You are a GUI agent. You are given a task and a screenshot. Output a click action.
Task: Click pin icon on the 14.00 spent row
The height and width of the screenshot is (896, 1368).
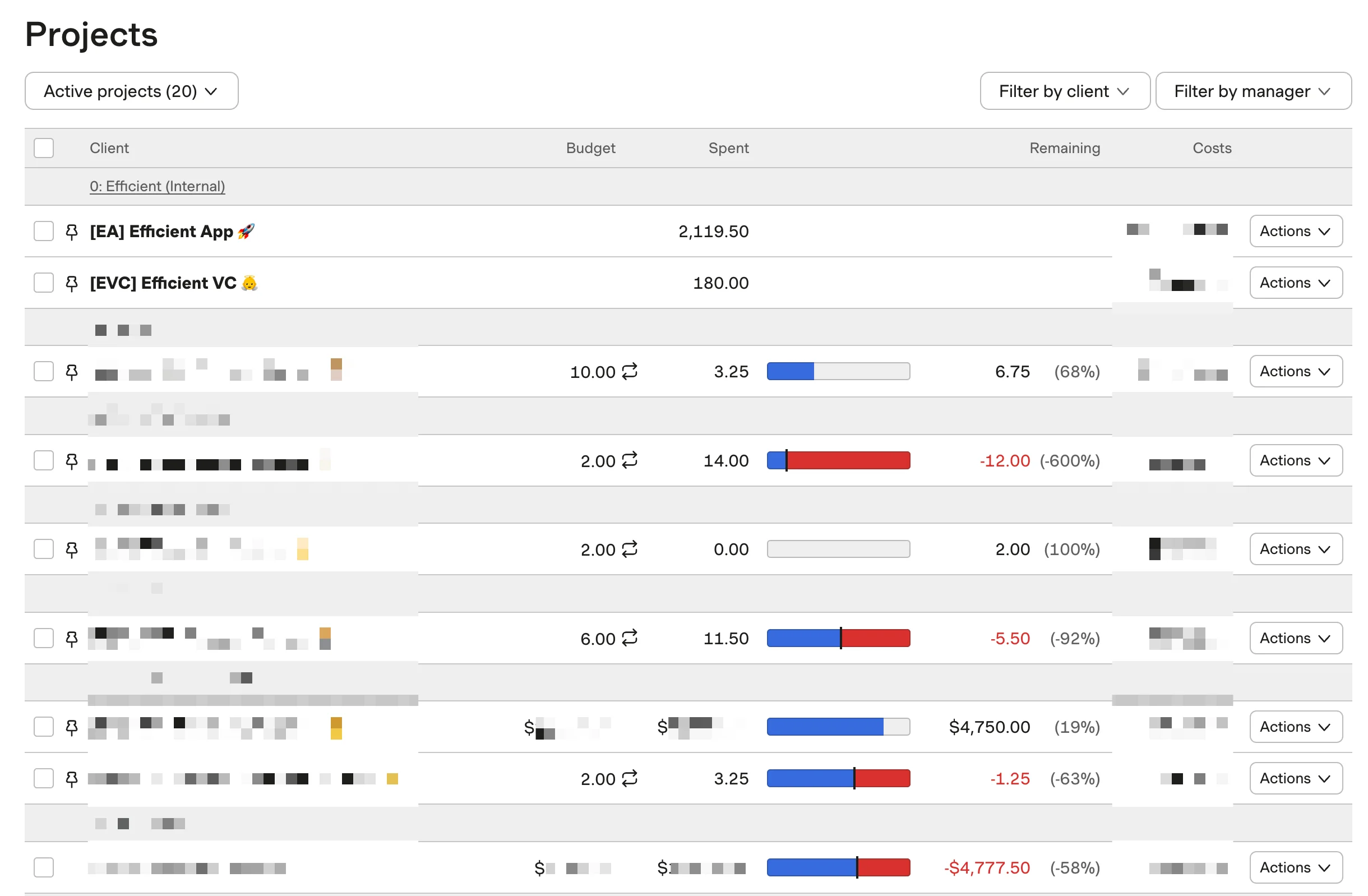point(72,461)
